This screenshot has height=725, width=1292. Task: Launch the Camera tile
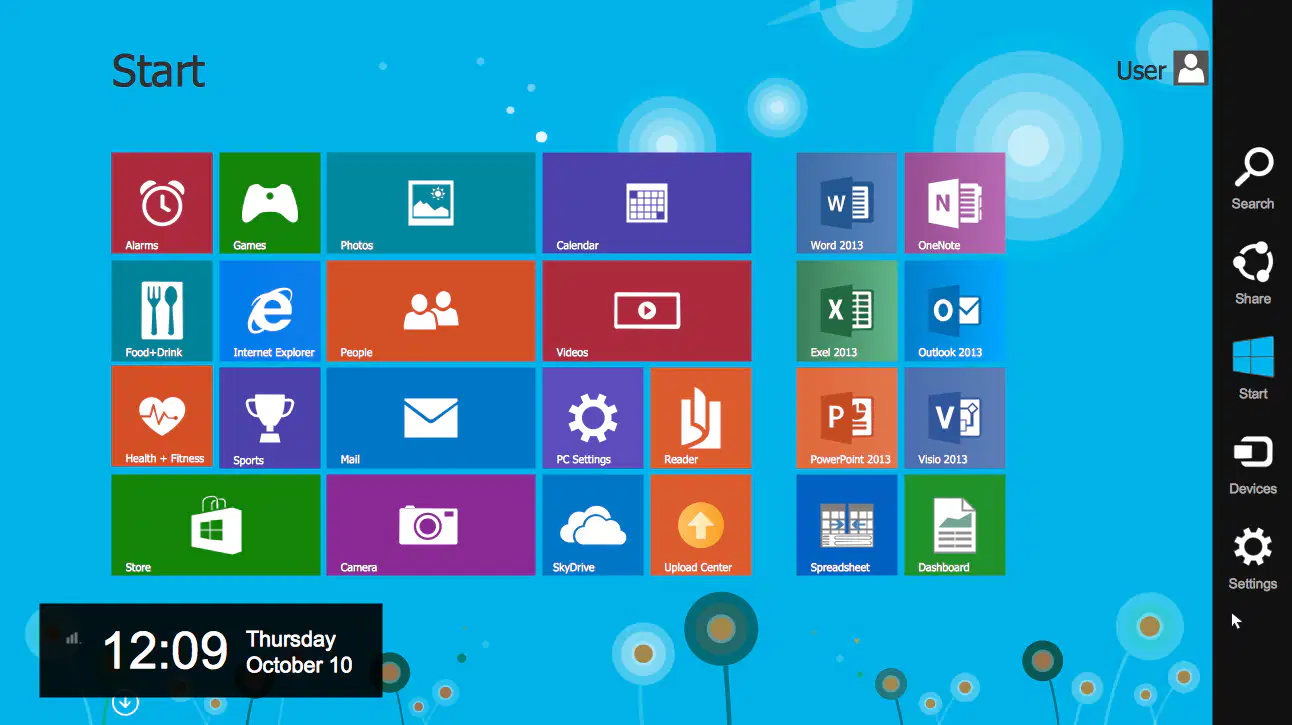click(431, 525)
